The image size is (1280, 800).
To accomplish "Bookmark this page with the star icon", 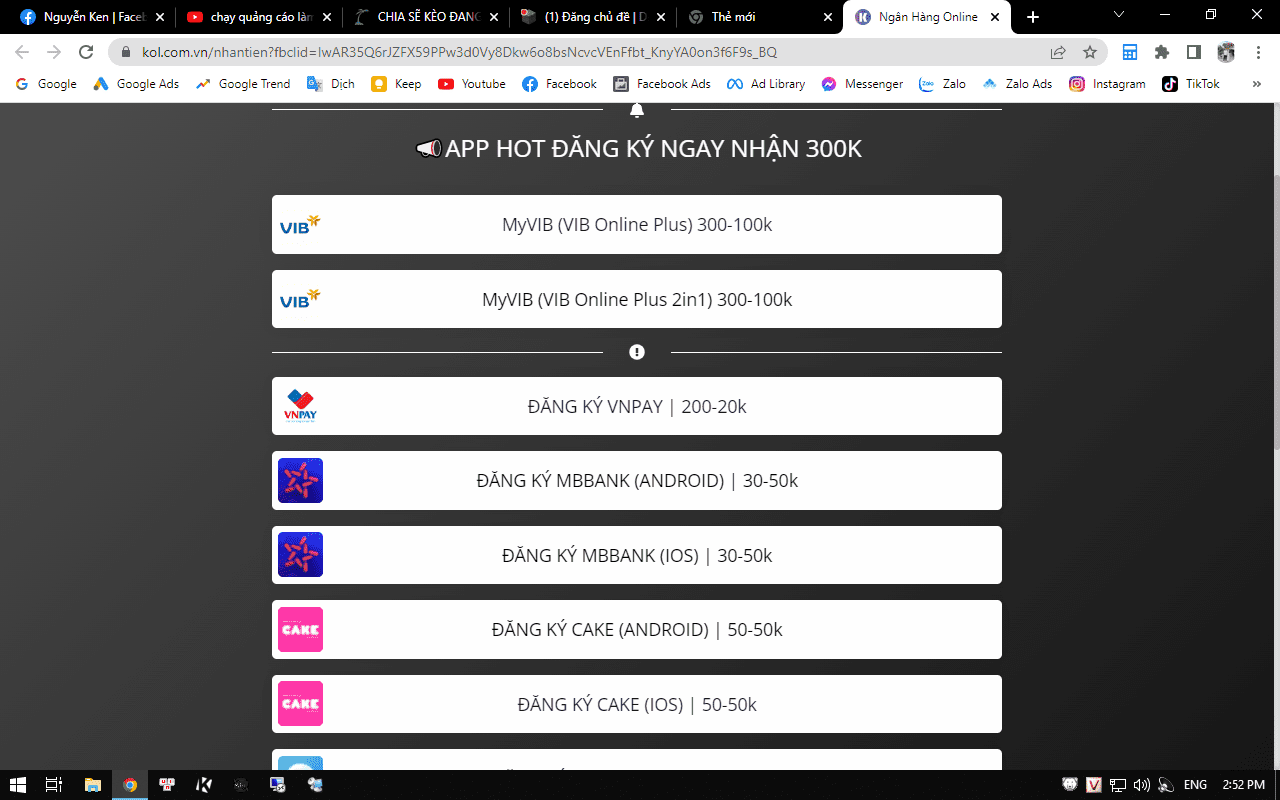I will (1090, 52).
